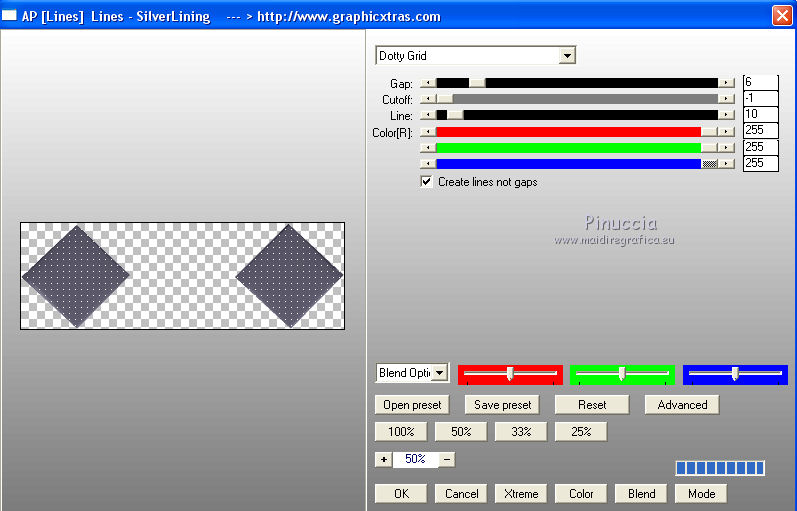The width and height of the screenshot is (797, 511).
Task: Click the blue progress bar indicator
Action: point(720,468)
